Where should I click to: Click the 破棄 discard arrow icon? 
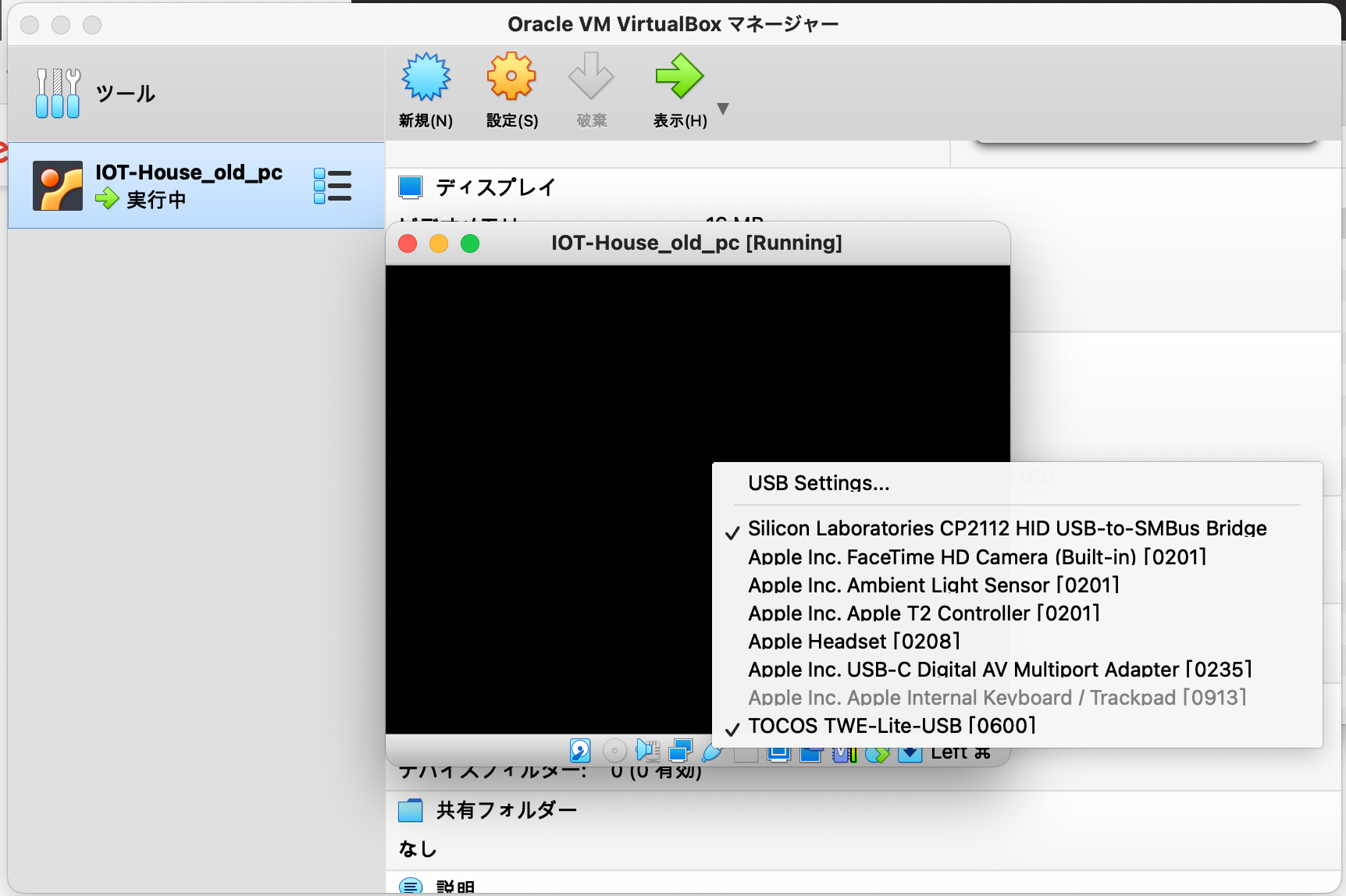tap(591, 76)
